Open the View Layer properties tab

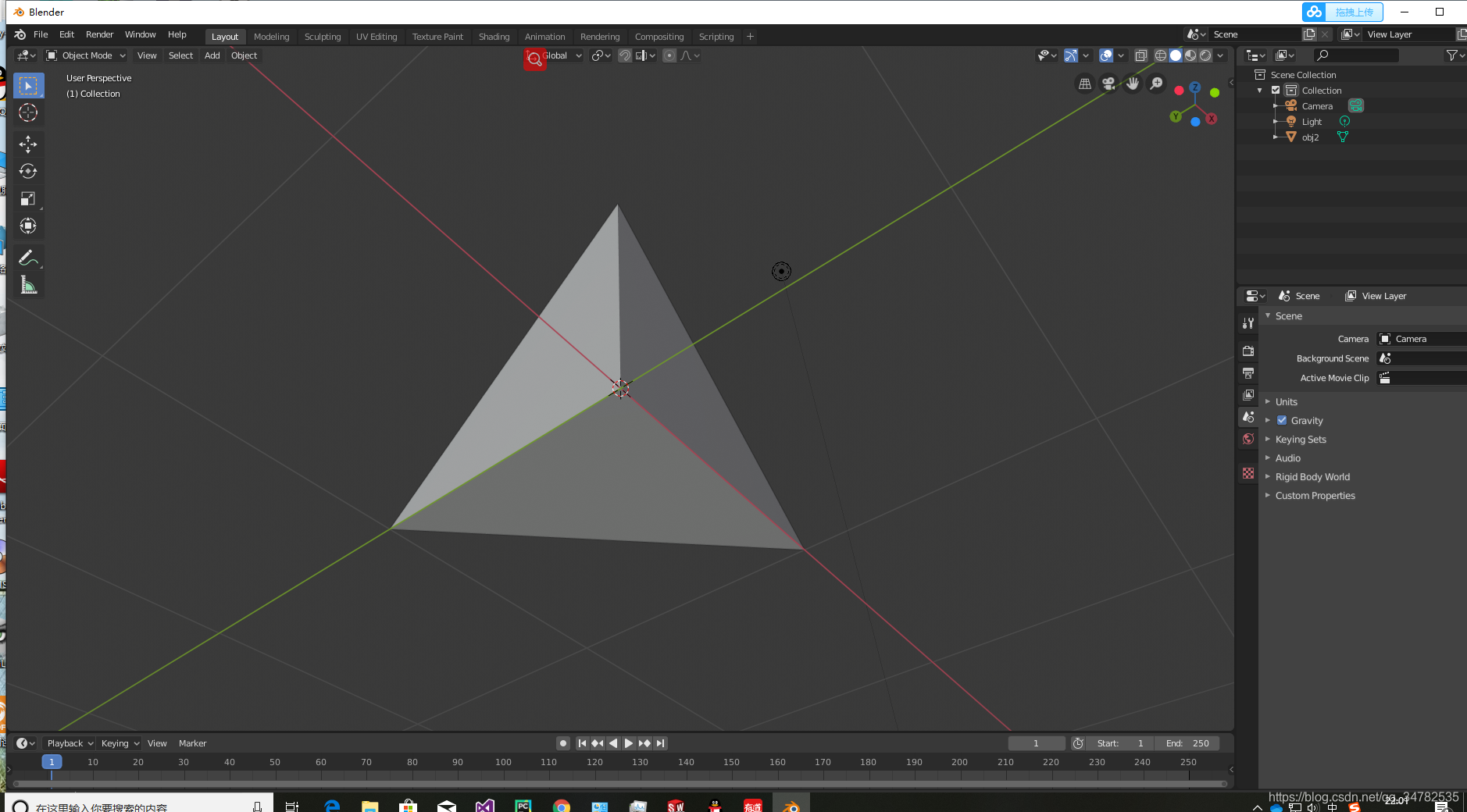1248,394
